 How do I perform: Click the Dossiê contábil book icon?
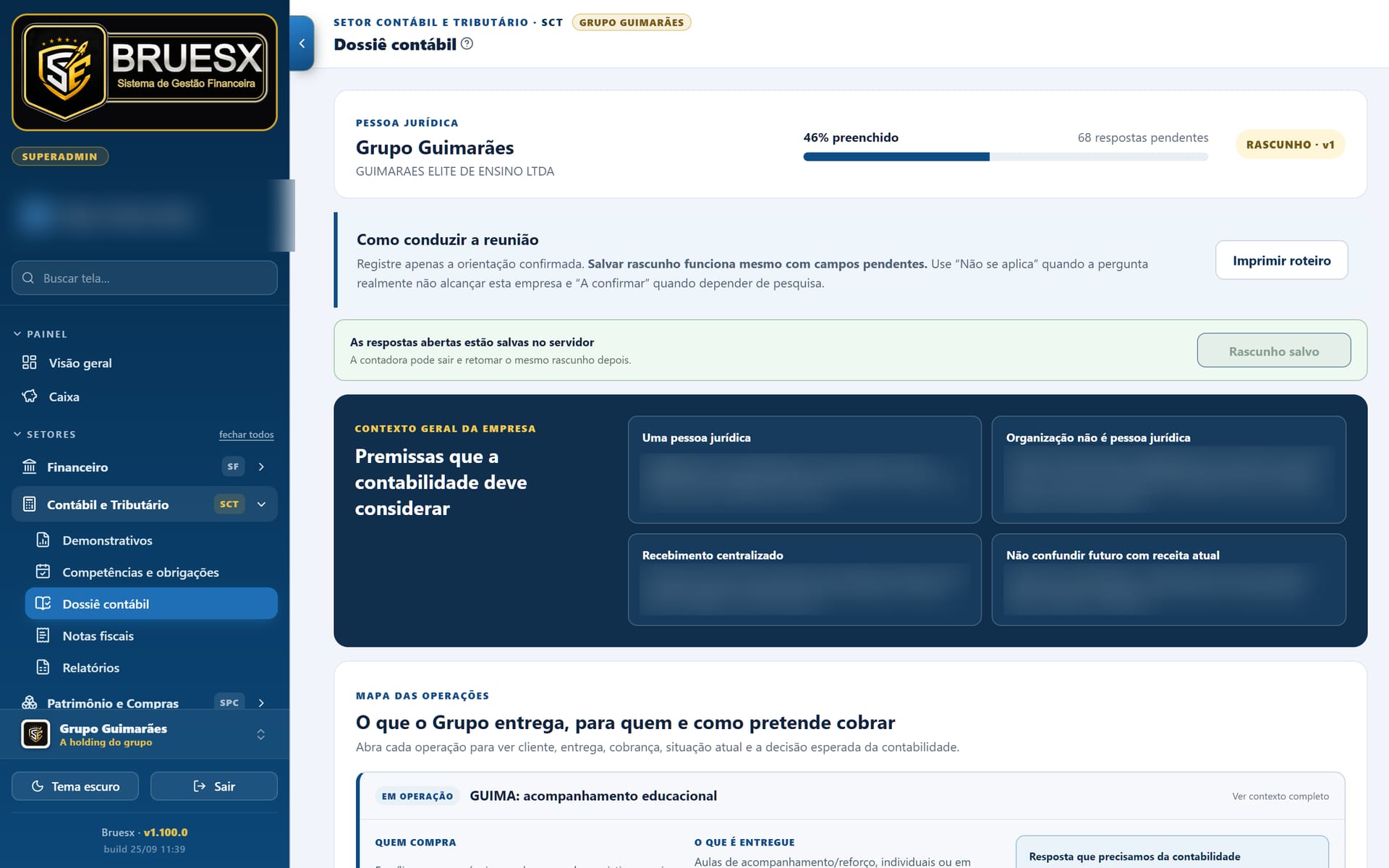pos(43,604)
